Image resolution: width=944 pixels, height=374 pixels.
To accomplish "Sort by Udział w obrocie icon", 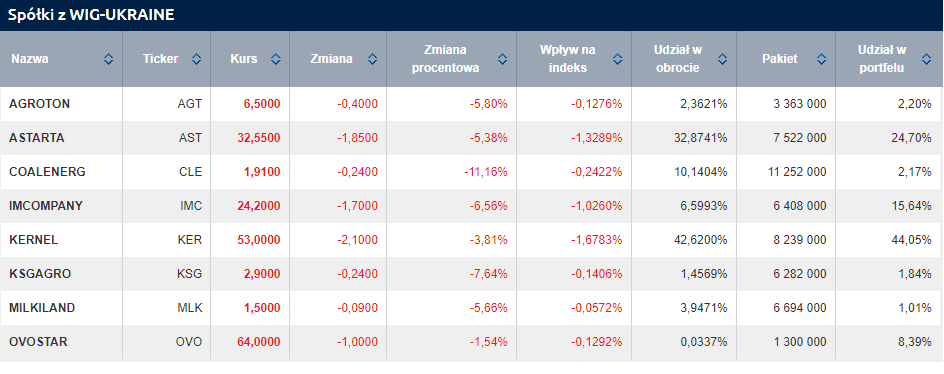I will point(722,59).
